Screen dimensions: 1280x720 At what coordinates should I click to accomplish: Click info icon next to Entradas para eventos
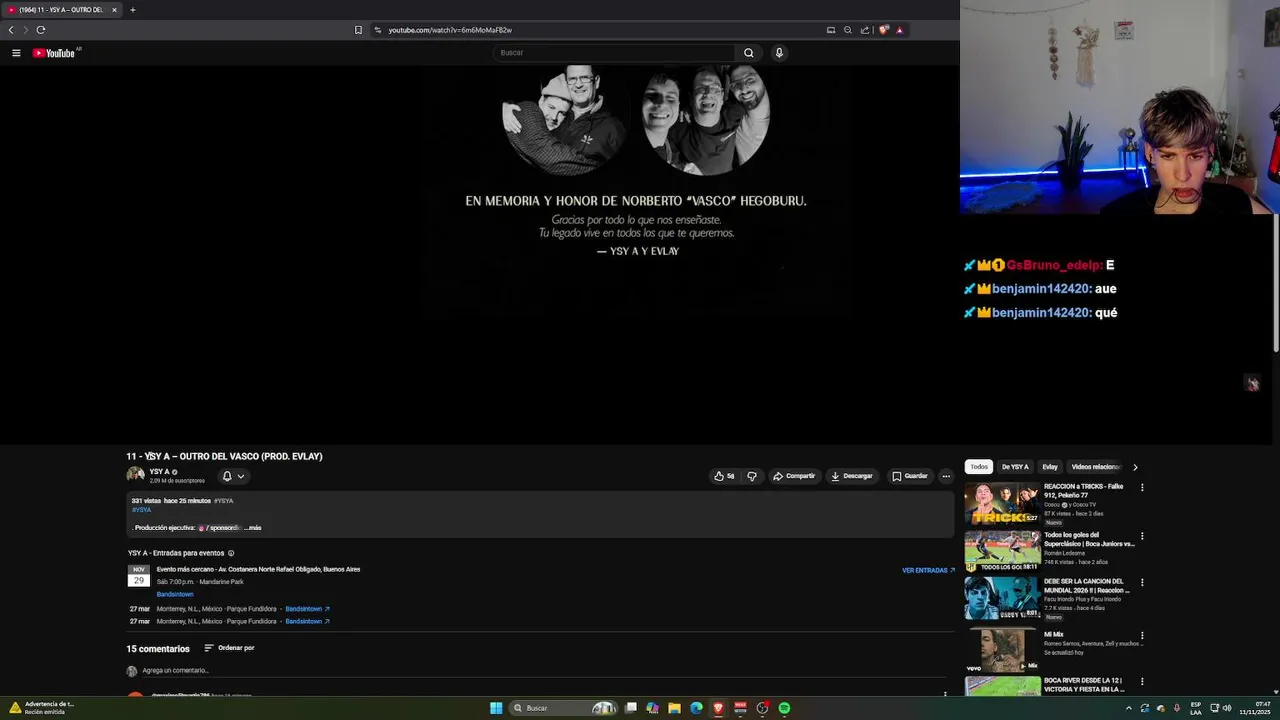pos(231,553)
